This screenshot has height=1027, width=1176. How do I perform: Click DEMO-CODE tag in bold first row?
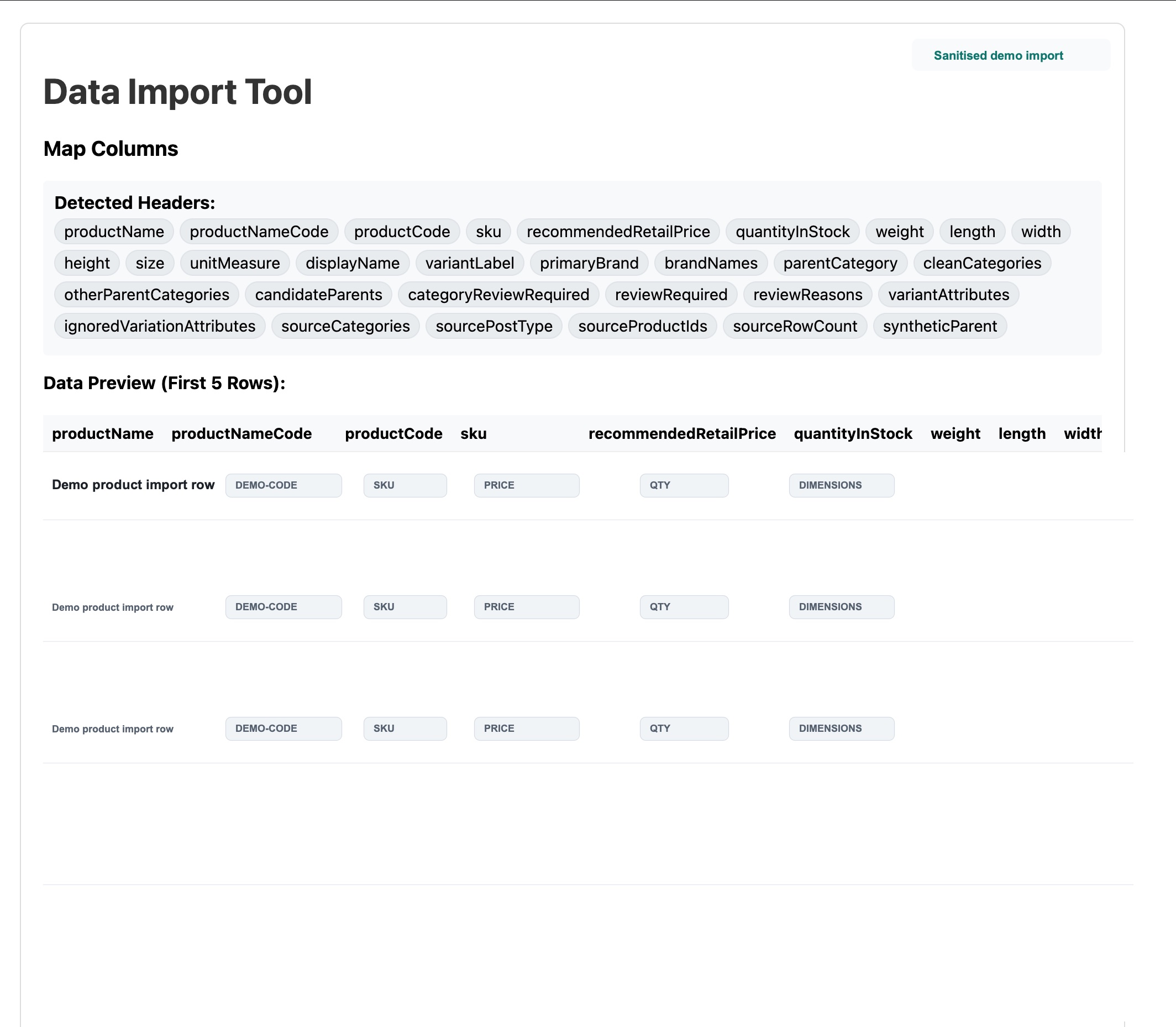pos(283,485)
